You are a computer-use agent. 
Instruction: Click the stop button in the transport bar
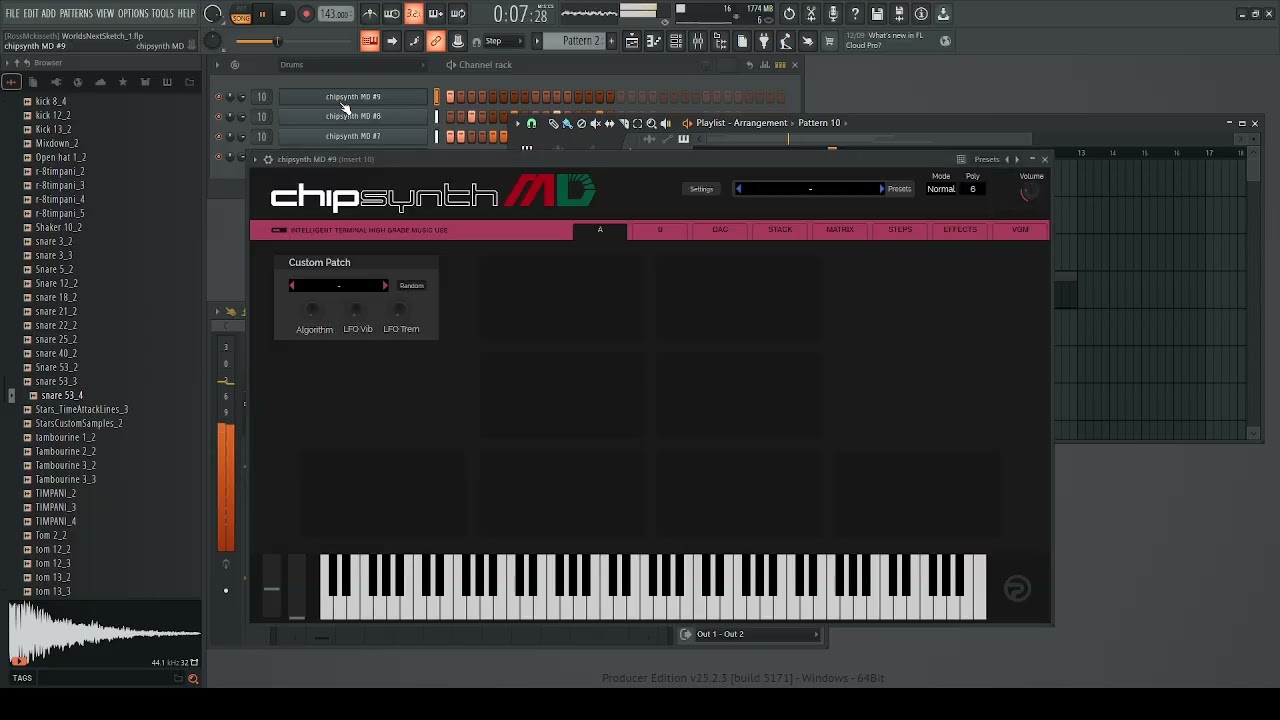283,14
